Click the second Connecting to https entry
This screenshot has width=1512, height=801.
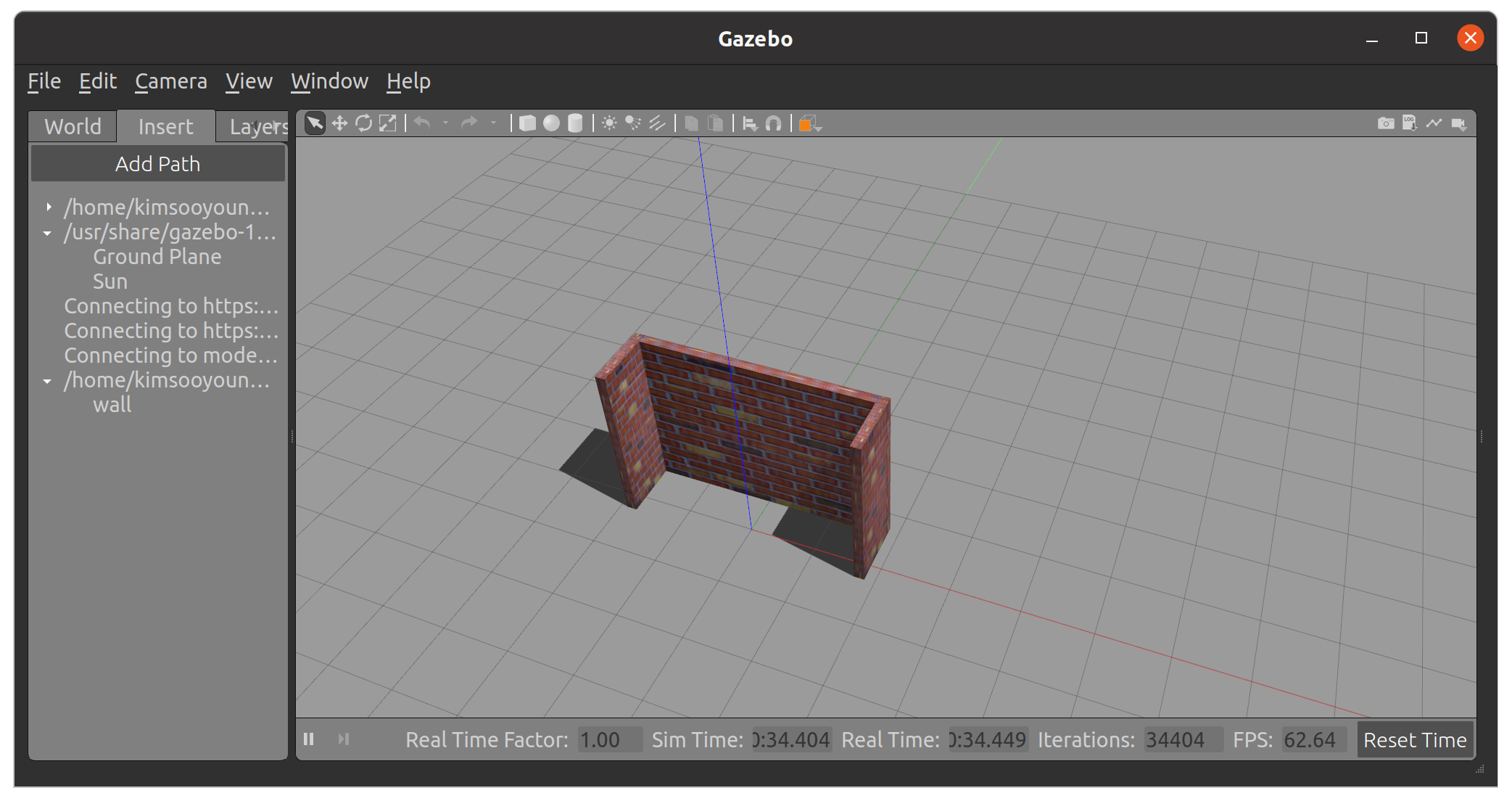click(x=171, y=331)
